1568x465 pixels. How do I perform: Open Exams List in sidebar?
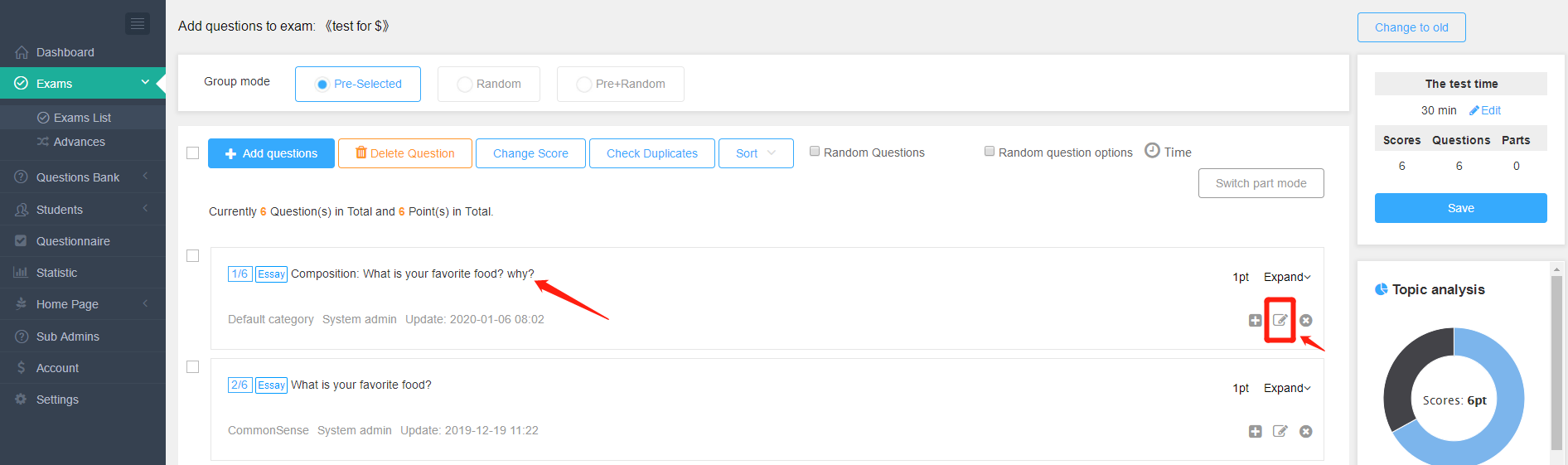[83, 118]
